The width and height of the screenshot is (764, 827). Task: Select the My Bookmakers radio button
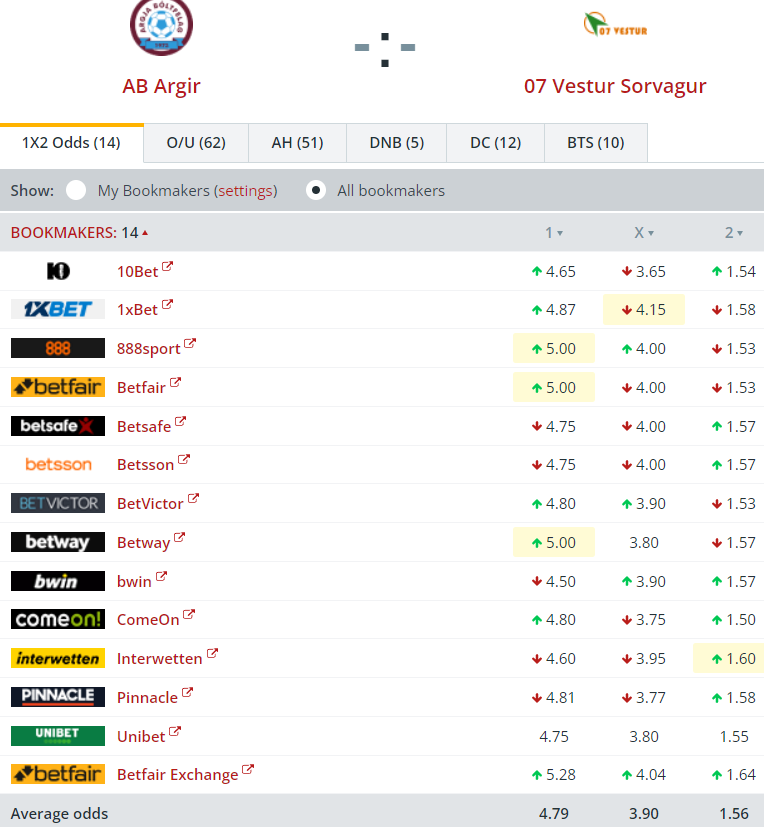76,190
